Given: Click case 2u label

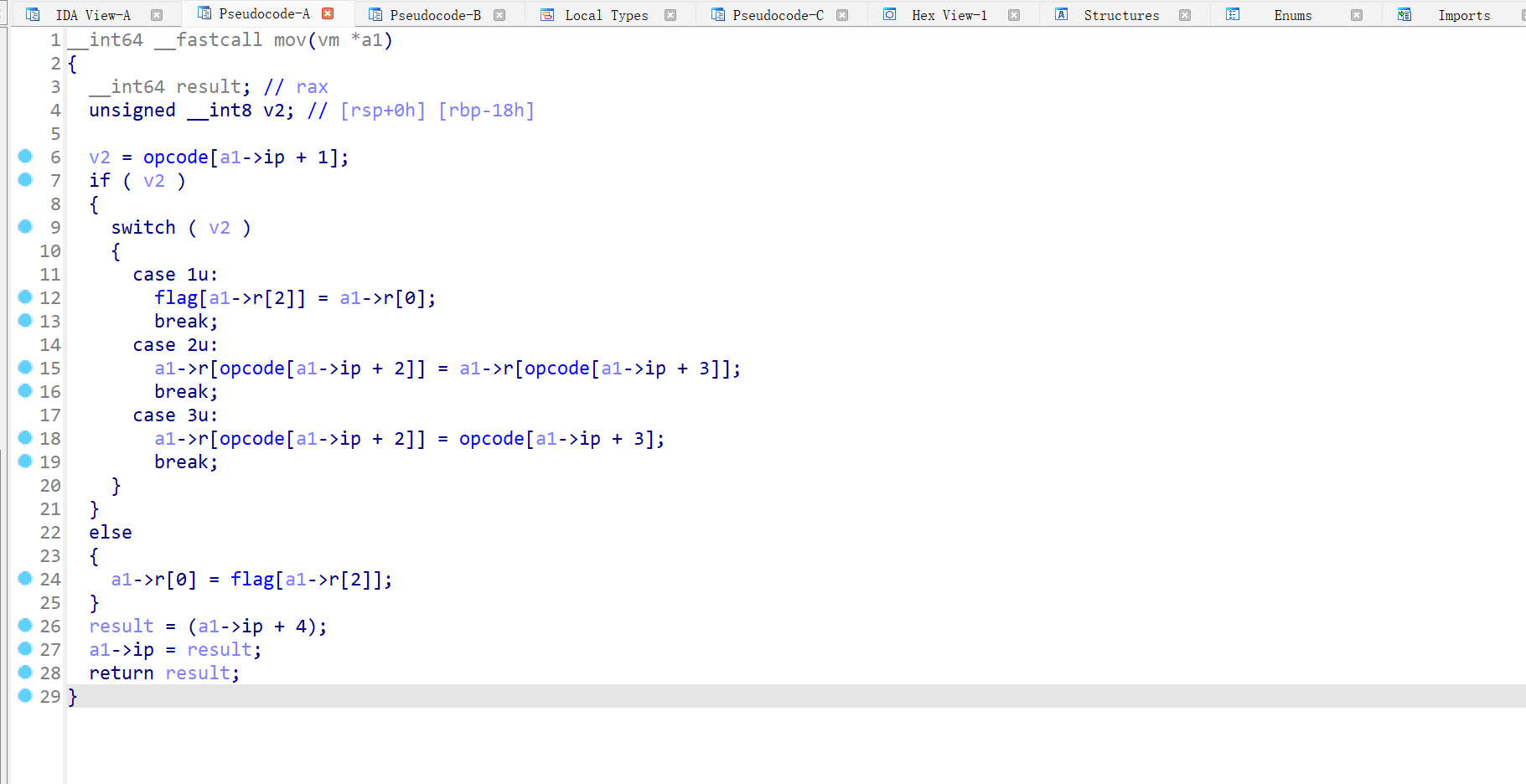Looking at the screenshot, I should (175, 345).
